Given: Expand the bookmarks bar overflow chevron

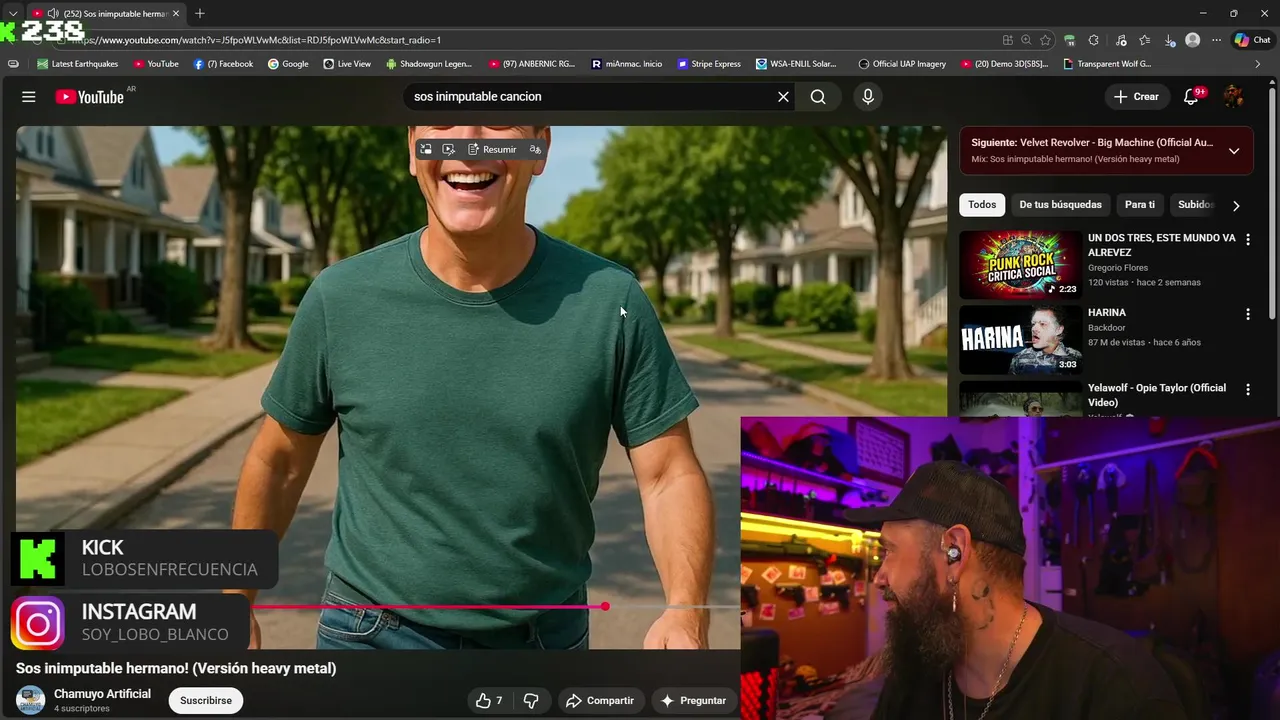Looking at the screenshot, I should (1258, 64).
